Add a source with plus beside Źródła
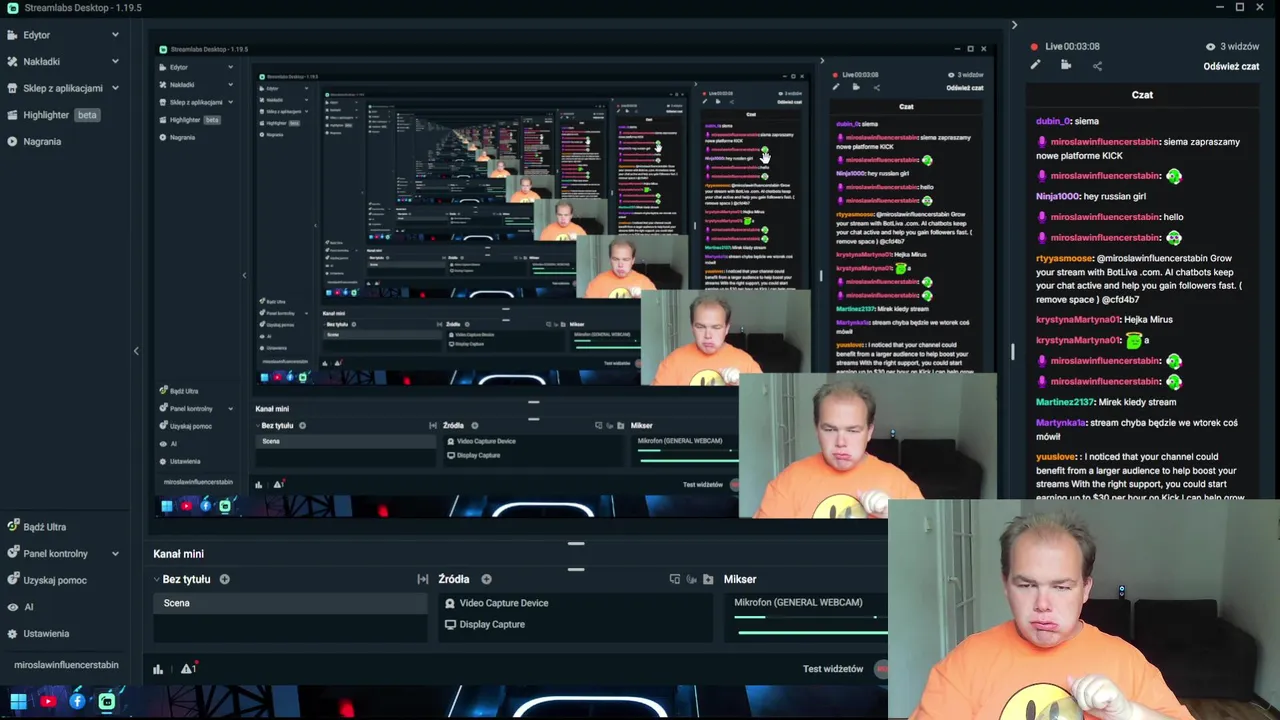This screenshot has width=1280, height=720. click(486, 579)
